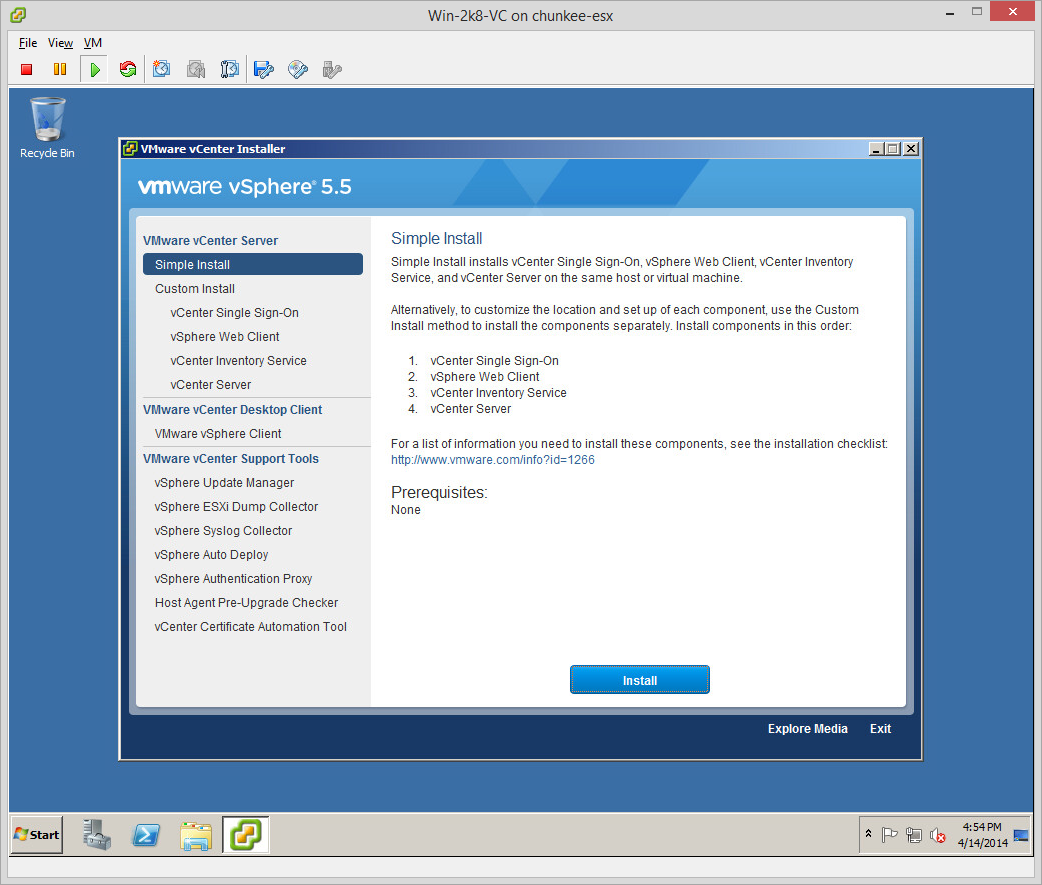Open the File menu
The height and width of the screenshot is (885, 1042).
(x=28, y=43)
